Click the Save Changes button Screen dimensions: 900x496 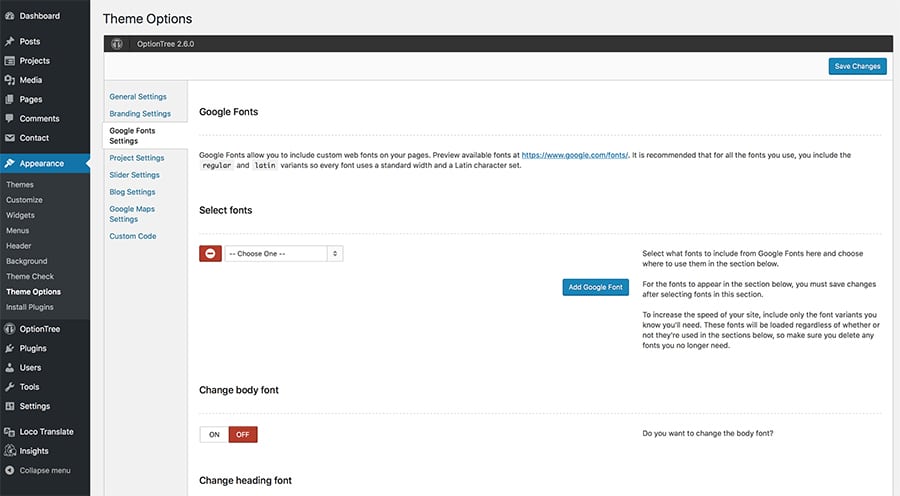point(858,66)
